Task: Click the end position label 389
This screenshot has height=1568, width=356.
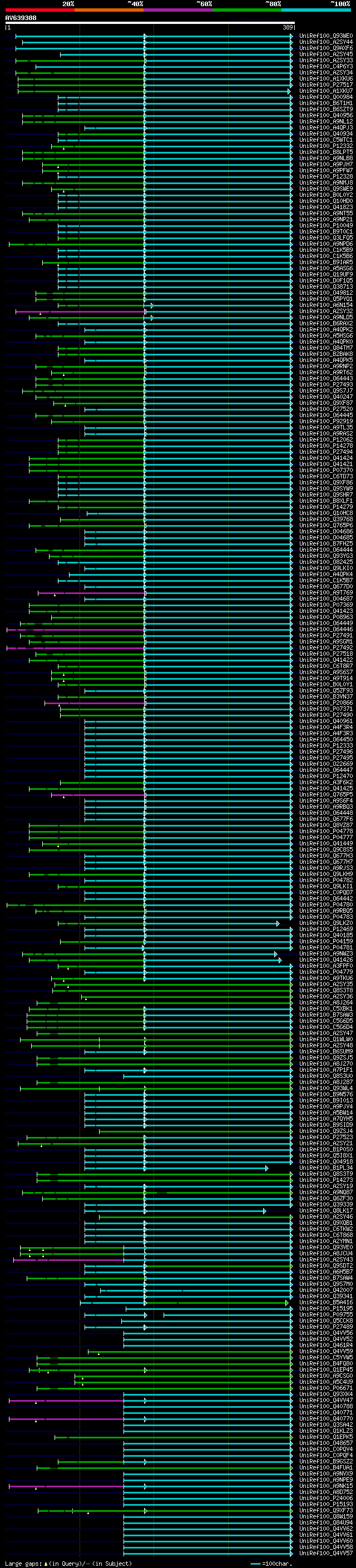Action: [x=288, y=27]
